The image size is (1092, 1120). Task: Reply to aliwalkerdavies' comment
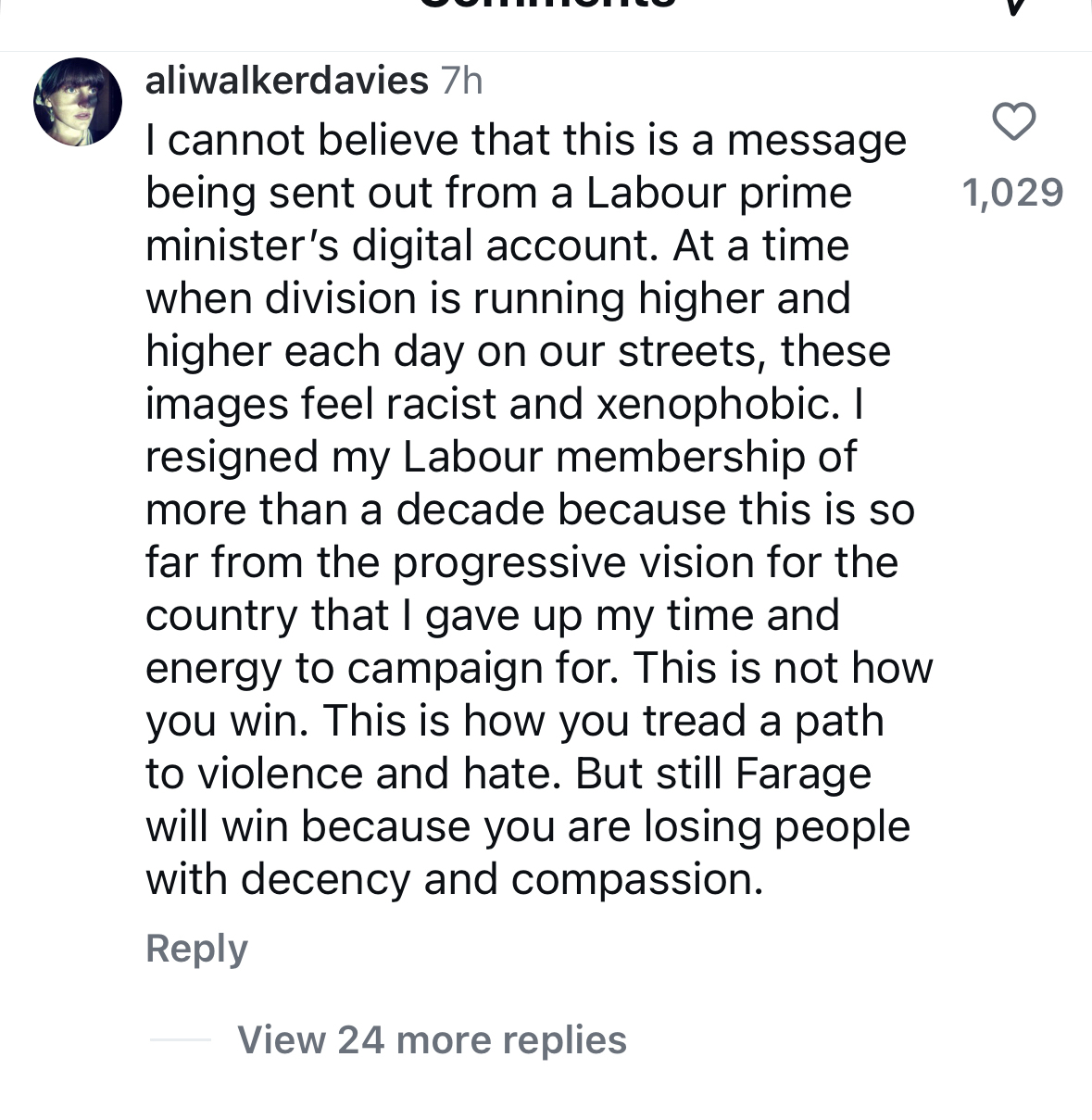pos(196,949)
